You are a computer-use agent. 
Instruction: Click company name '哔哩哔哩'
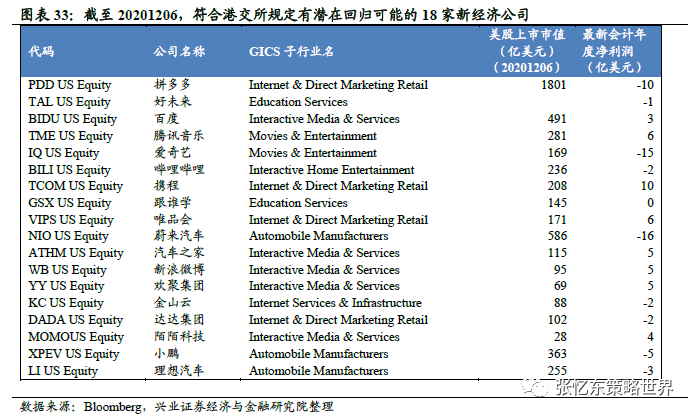tap(179, 169)
